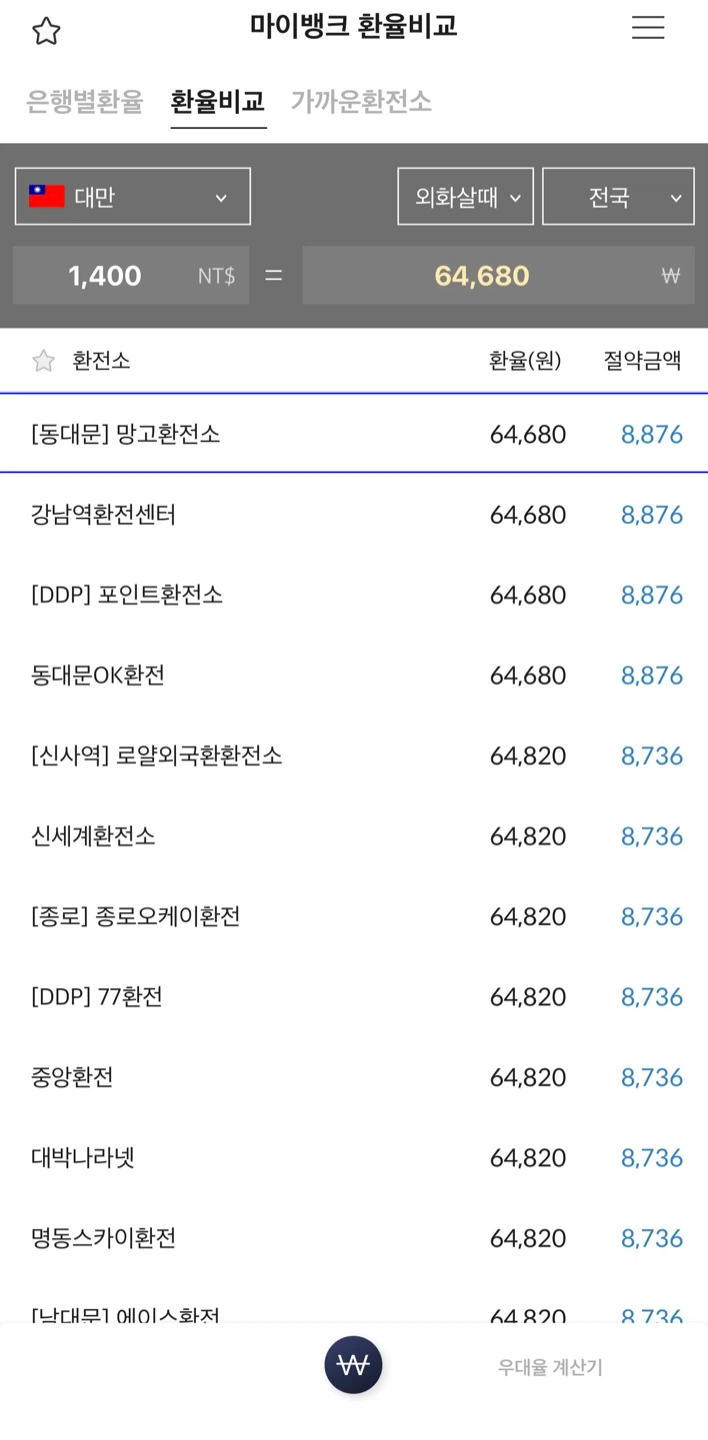Open the 외화살때 transaction type dropdown
The image size is (708, 1440).
click(465, 195)
